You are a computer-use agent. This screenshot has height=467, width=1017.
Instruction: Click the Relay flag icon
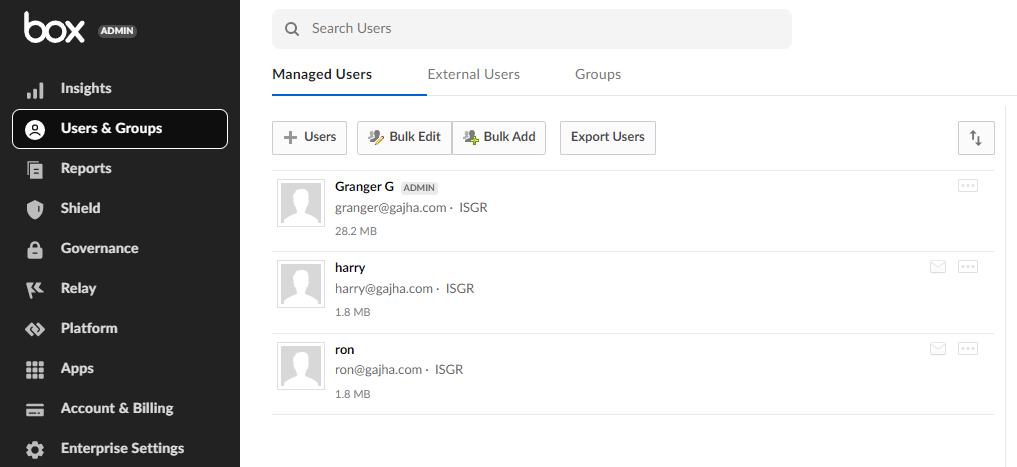coord(34,289)
